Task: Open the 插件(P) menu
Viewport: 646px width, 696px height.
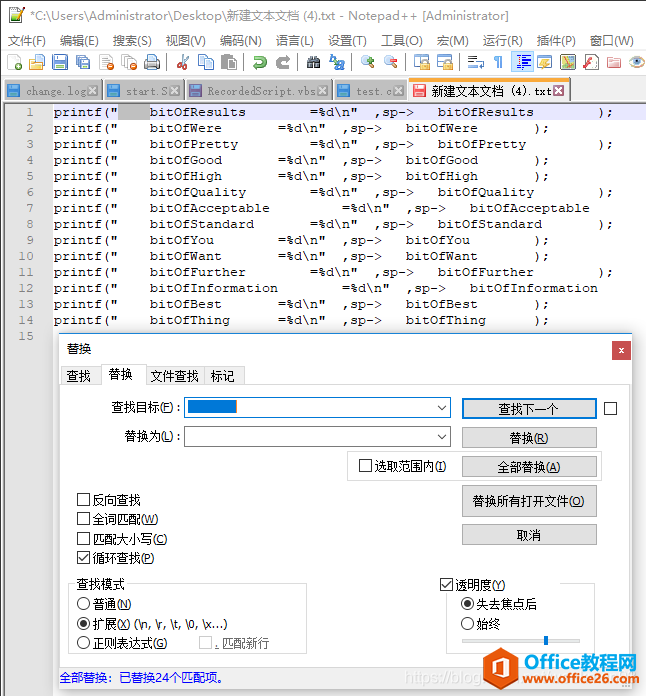Action: (556, 41)
